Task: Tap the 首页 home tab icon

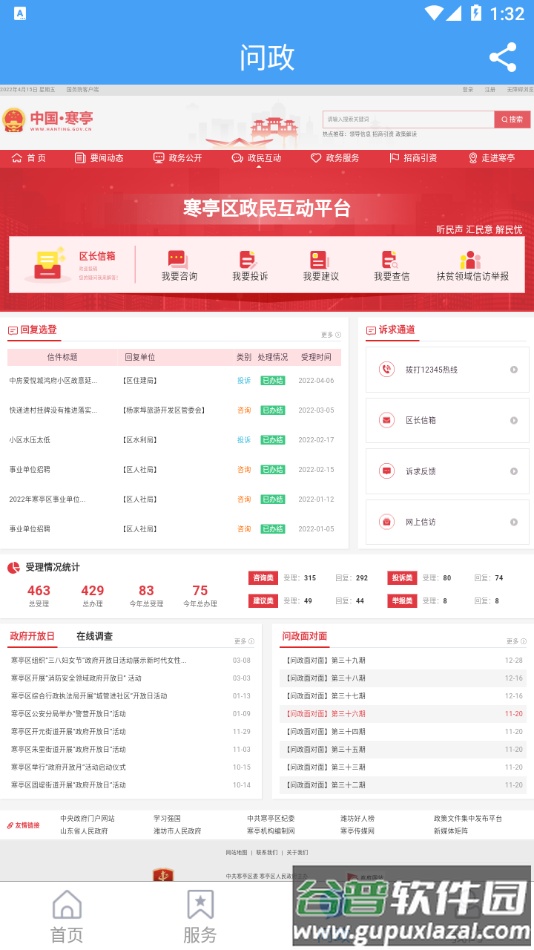Action: coord(67,905)
